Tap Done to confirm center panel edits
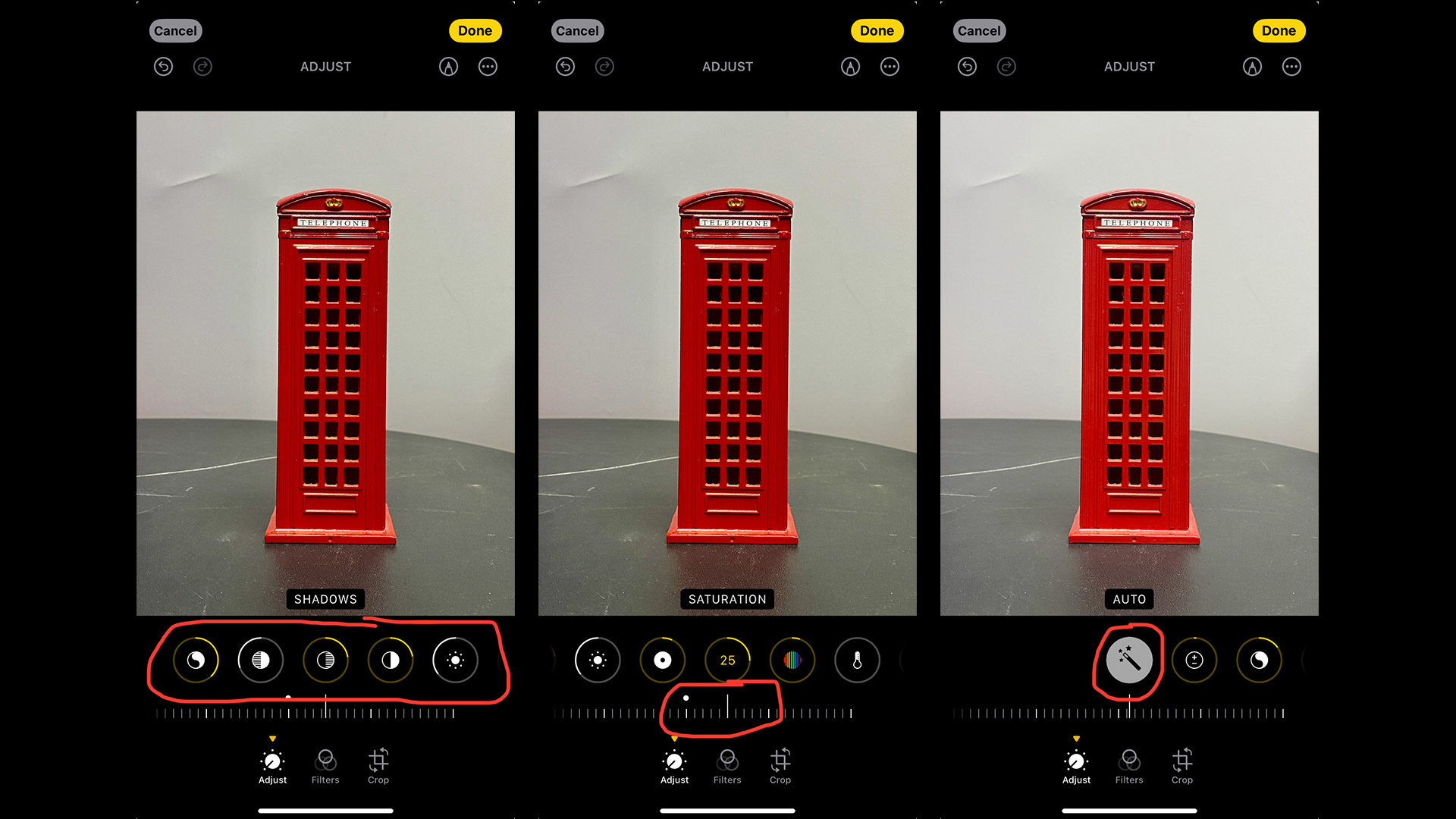Screen dimensions: 1456x819 click(875, 30)
